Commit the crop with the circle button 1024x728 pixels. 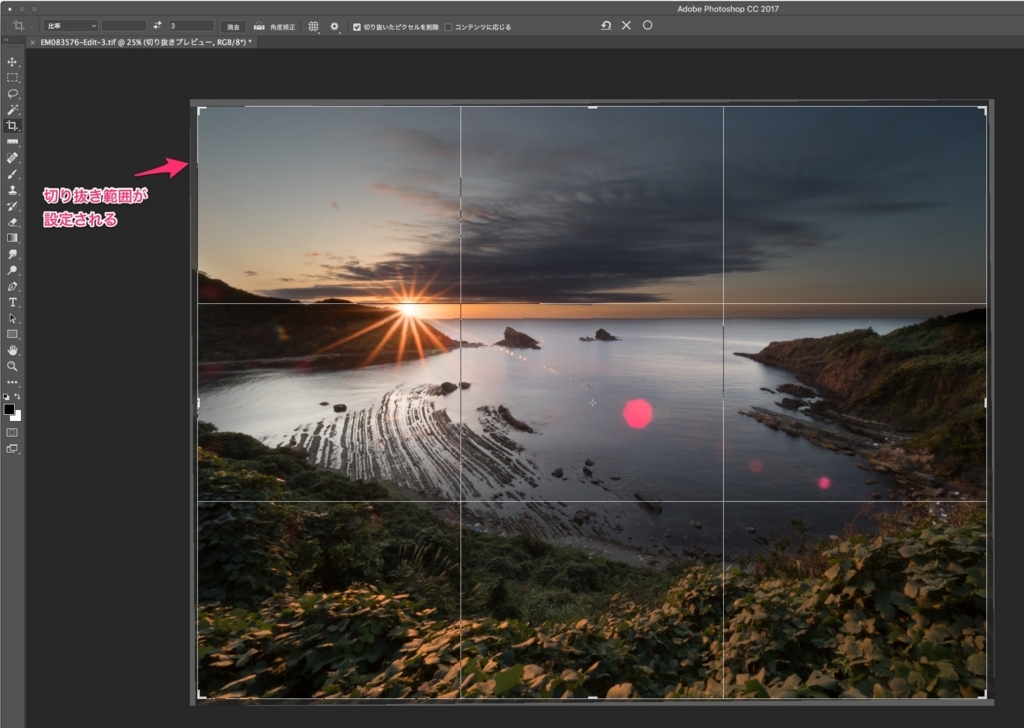pyautogui.click(x=647, y=25)
